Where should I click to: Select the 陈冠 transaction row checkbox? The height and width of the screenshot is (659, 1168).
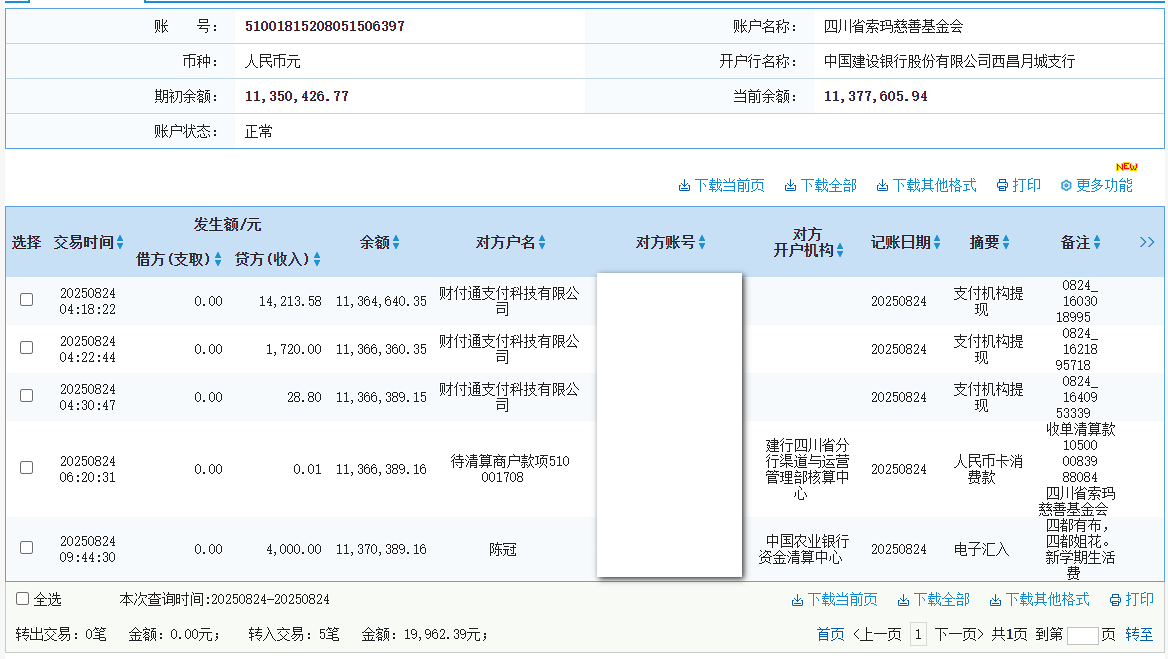[x=27, y=547]
